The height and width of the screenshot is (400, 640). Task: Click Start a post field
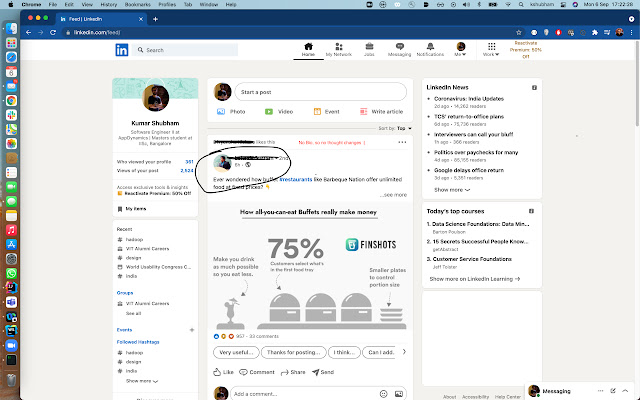coord(320,92)
